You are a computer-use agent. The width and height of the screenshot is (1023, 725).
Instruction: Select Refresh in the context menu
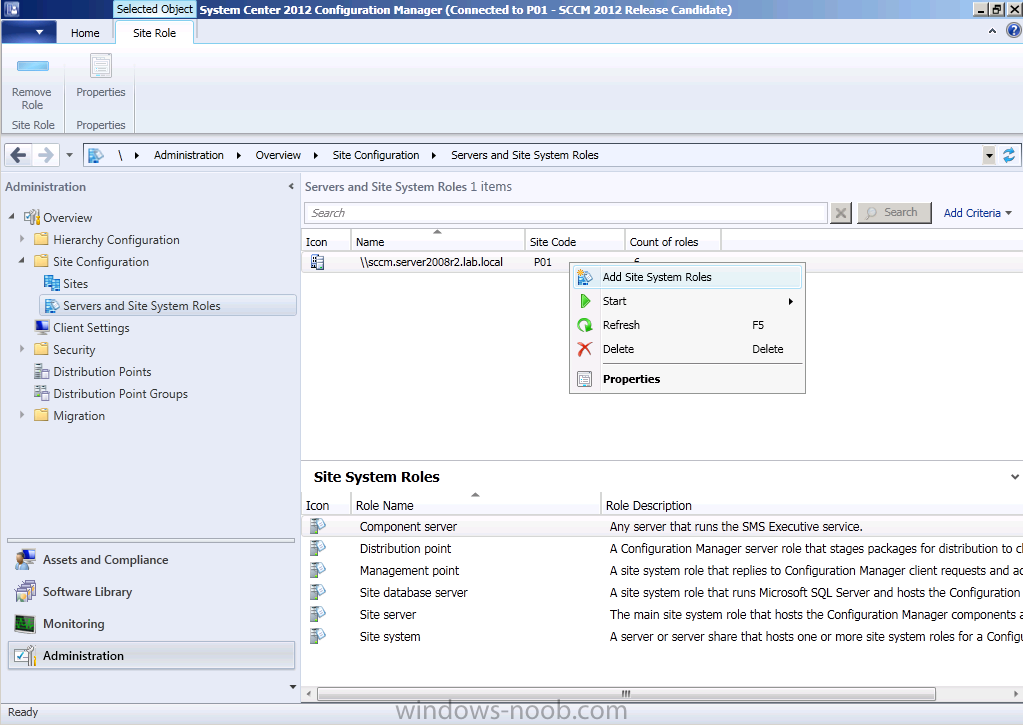688,325
